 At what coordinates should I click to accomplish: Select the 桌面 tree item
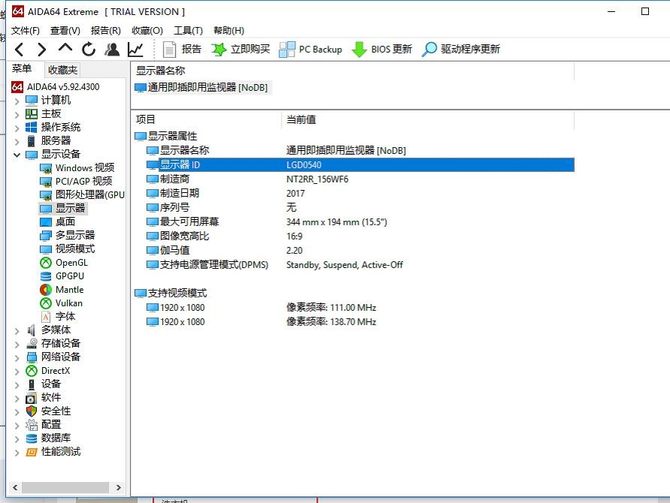point(57,222)
